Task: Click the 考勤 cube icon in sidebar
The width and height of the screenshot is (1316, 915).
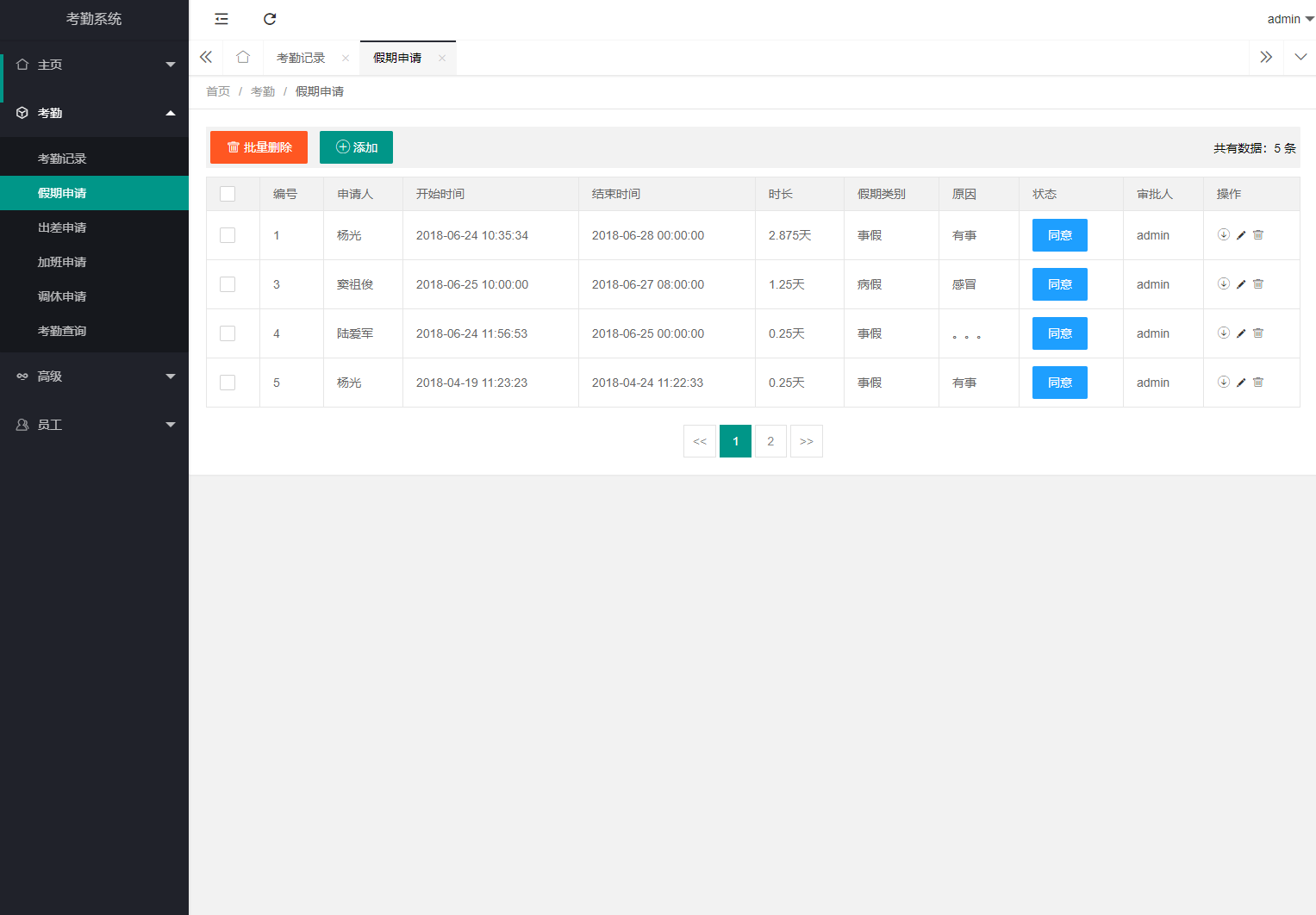Action: pos(22,113)
